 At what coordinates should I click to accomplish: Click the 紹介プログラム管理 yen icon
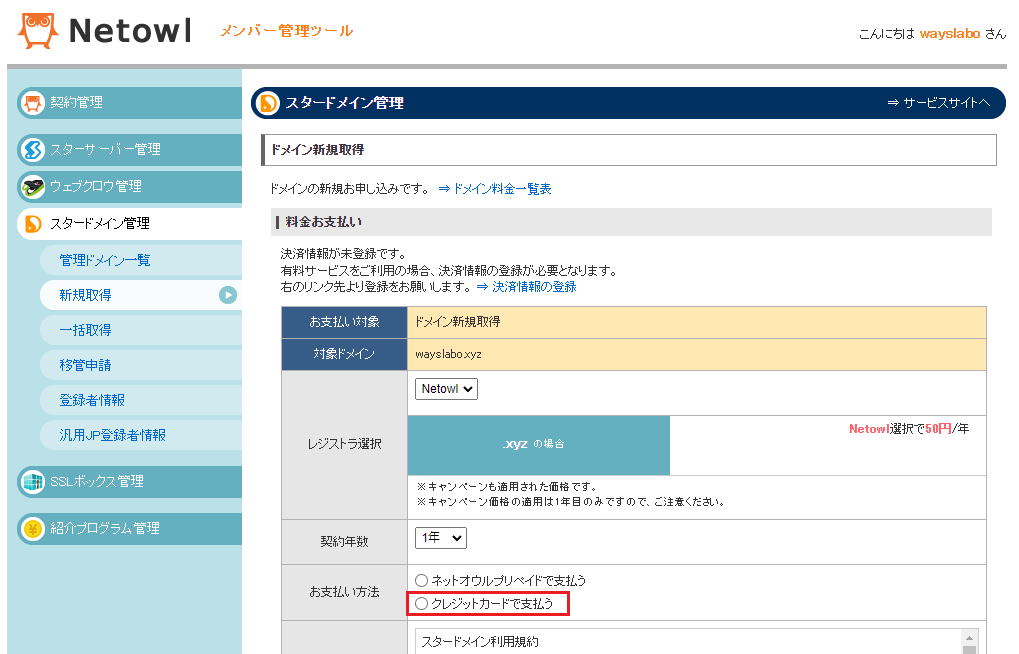32,529
